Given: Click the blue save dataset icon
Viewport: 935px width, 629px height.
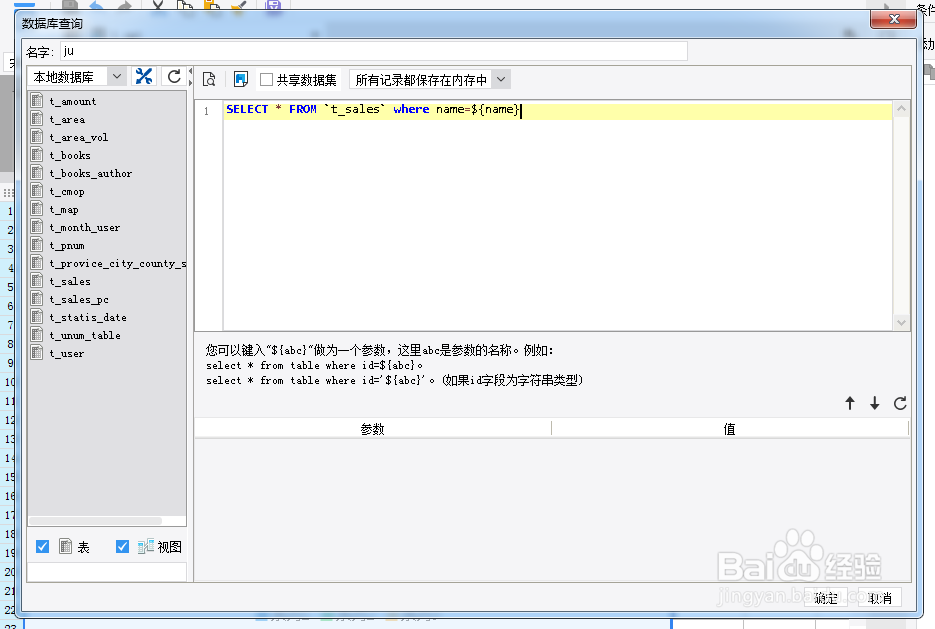Looking at the screenshot, I should point(240,78).
